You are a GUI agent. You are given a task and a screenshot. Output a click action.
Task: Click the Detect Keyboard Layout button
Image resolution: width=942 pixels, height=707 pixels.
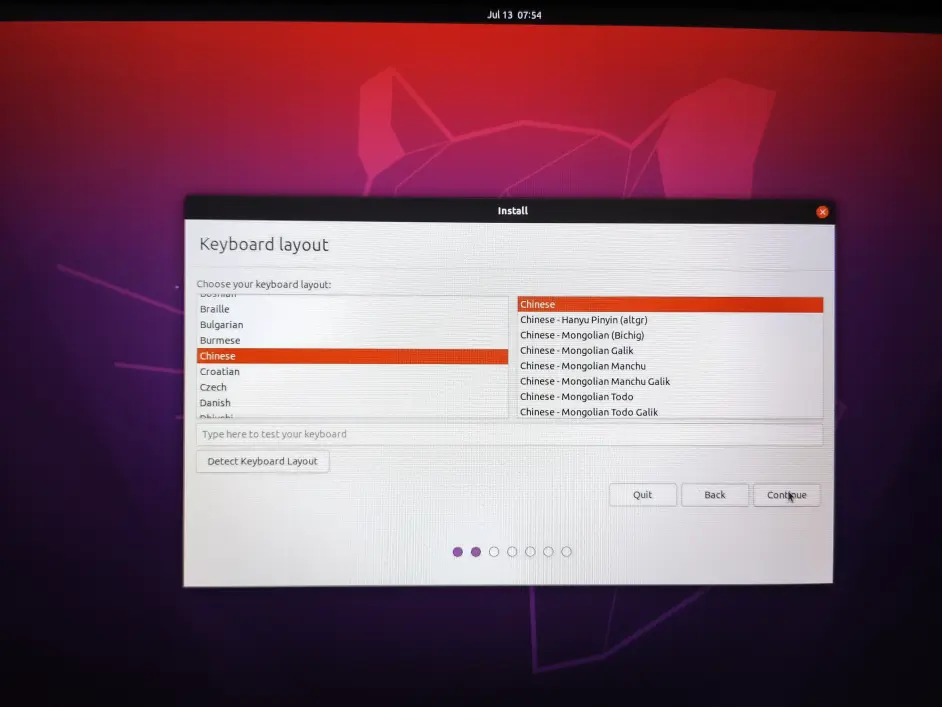point(263,461)
